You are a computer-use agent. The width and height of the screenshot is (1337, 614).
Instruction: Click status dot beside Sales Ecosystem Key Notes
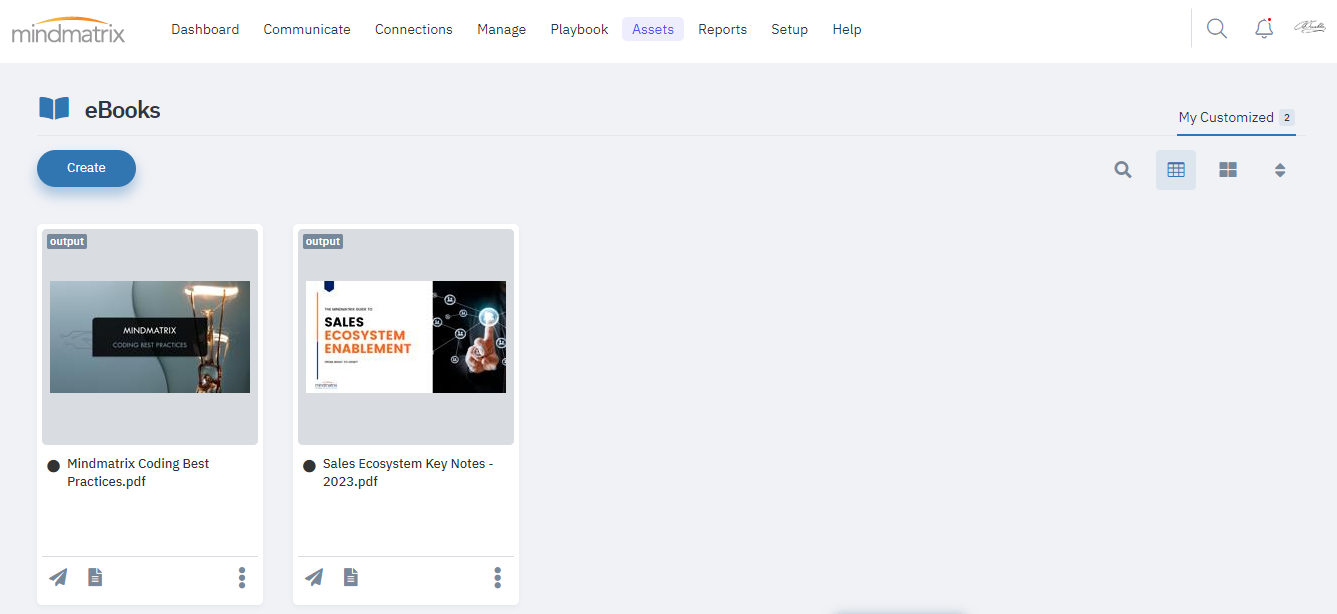point(310,465)
